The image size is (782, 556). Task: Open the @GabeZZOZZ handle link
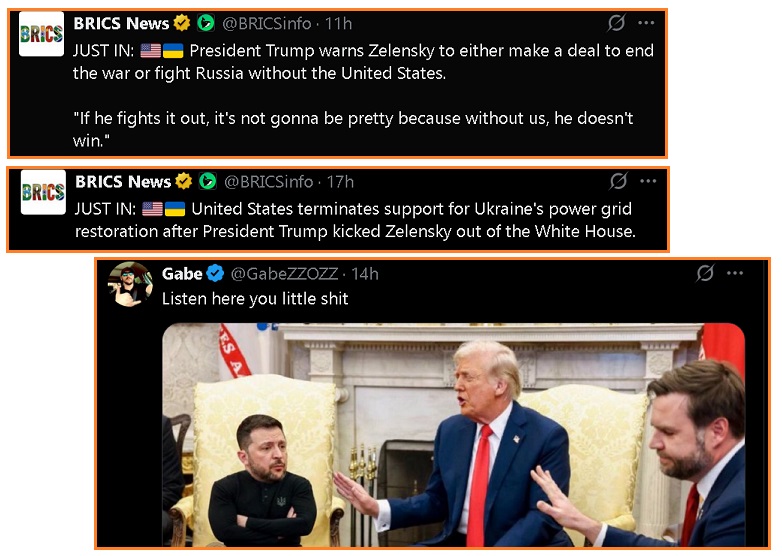pyautogui.click(x=284, y=274)
